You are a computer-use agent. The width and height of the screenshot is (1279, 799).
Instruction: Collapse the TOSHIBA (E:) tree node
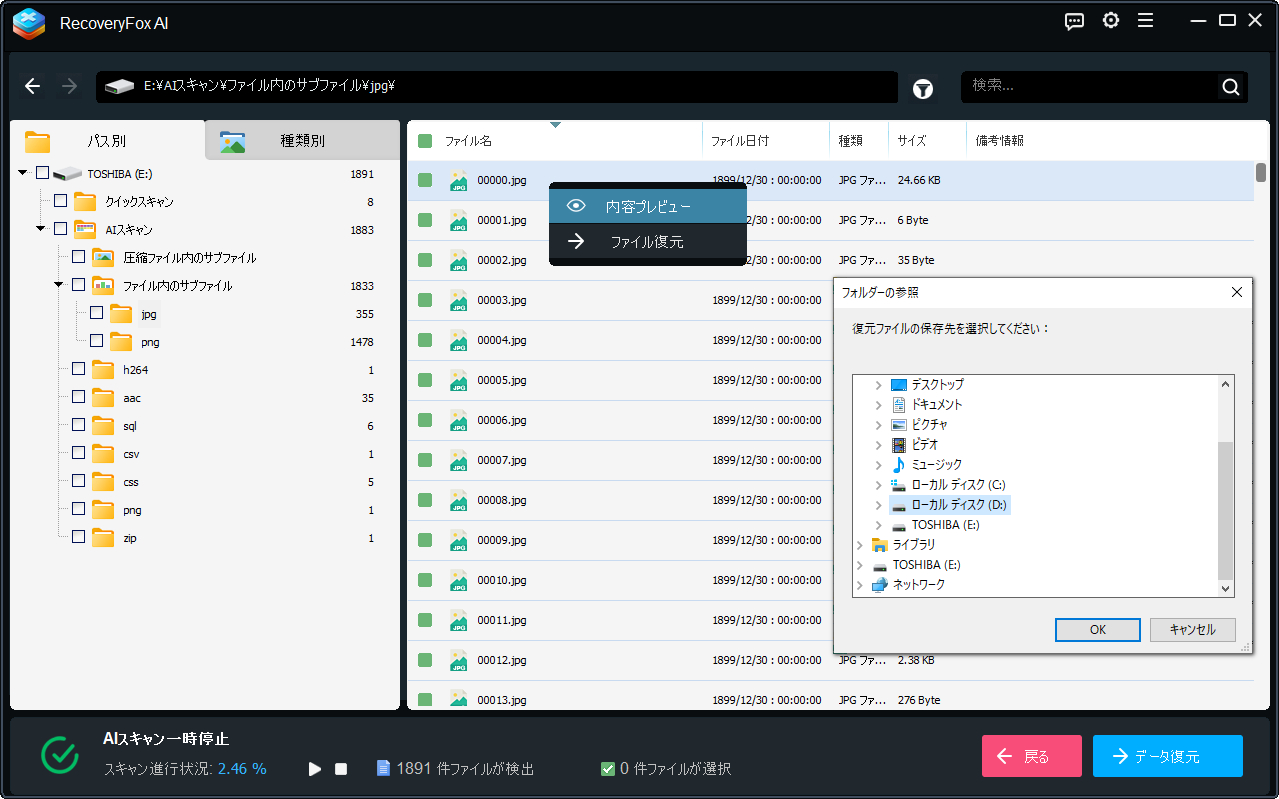pos(23,173)
